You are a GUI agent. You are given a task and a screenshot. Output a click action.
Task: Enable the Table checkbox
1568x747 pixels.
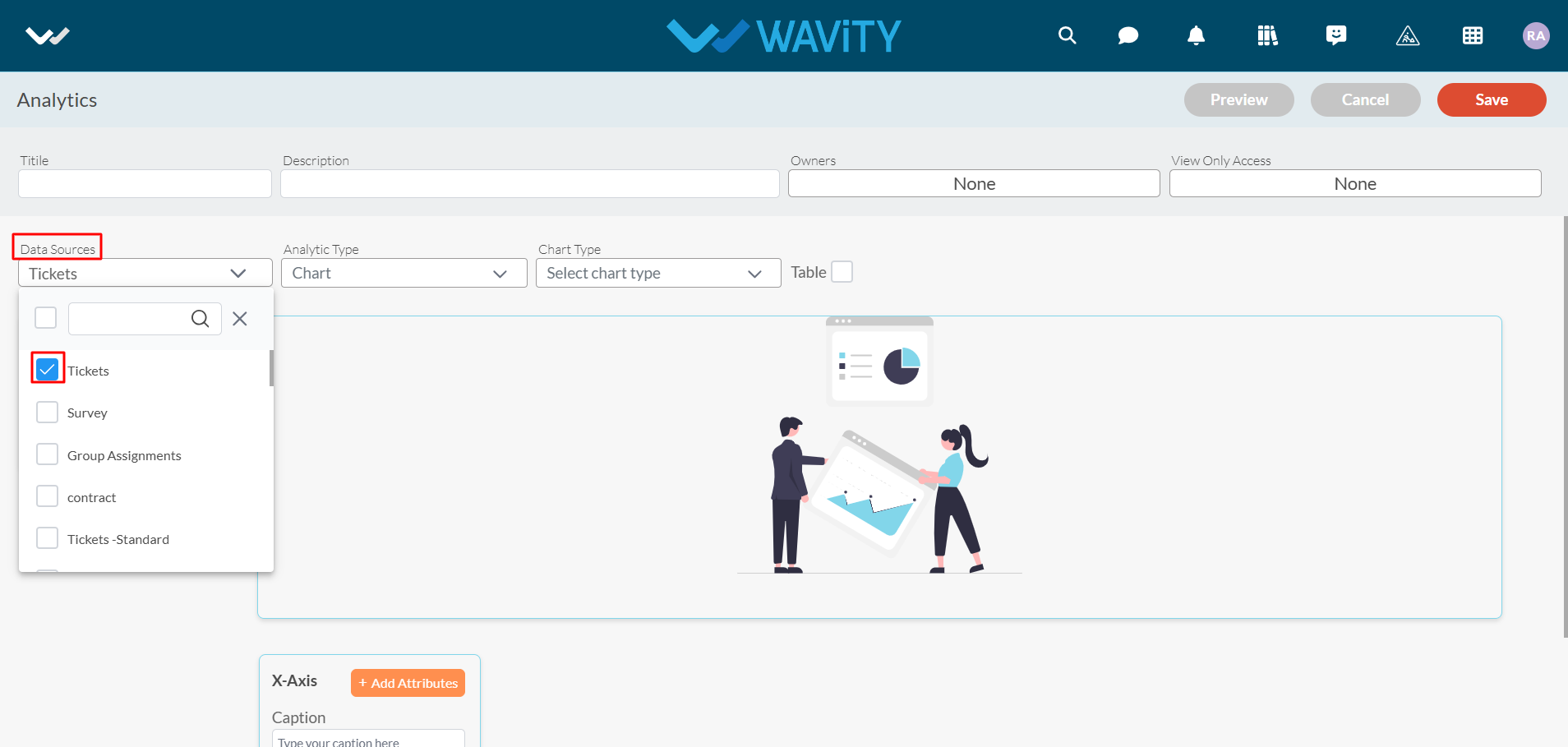click(x=842, y=272)
